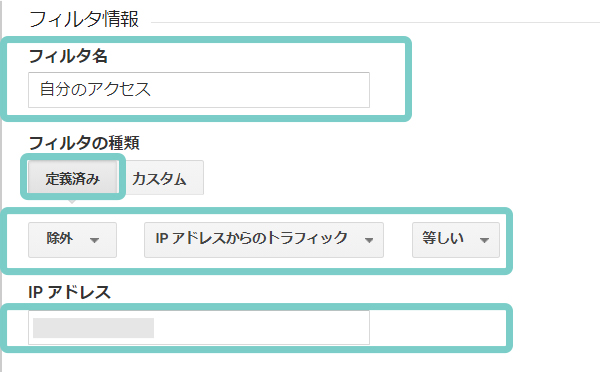Open the IP アドレスからのトラフィック dropdown
600x372 pixels.
point(264,240)
